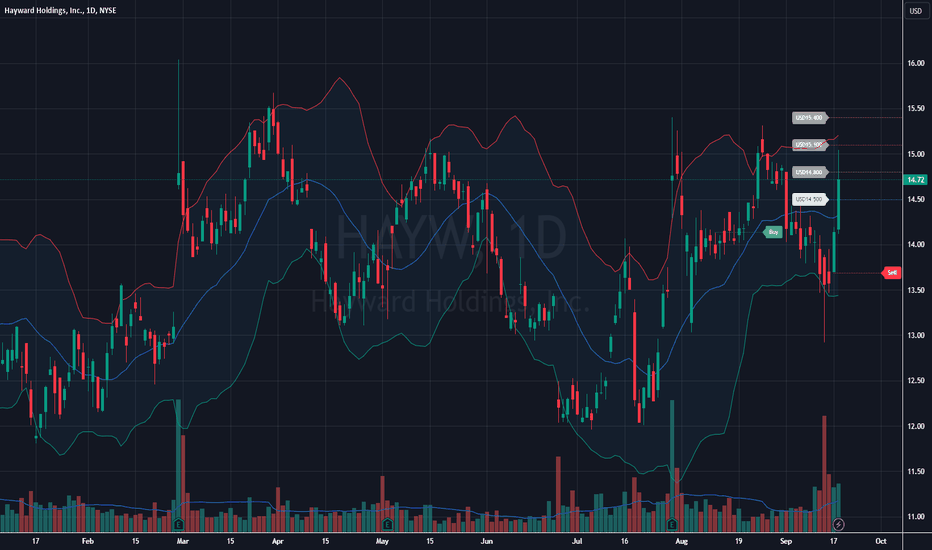Click the earnings E marker near May
This screenshot has width=932, height=550.
point(388,524)
